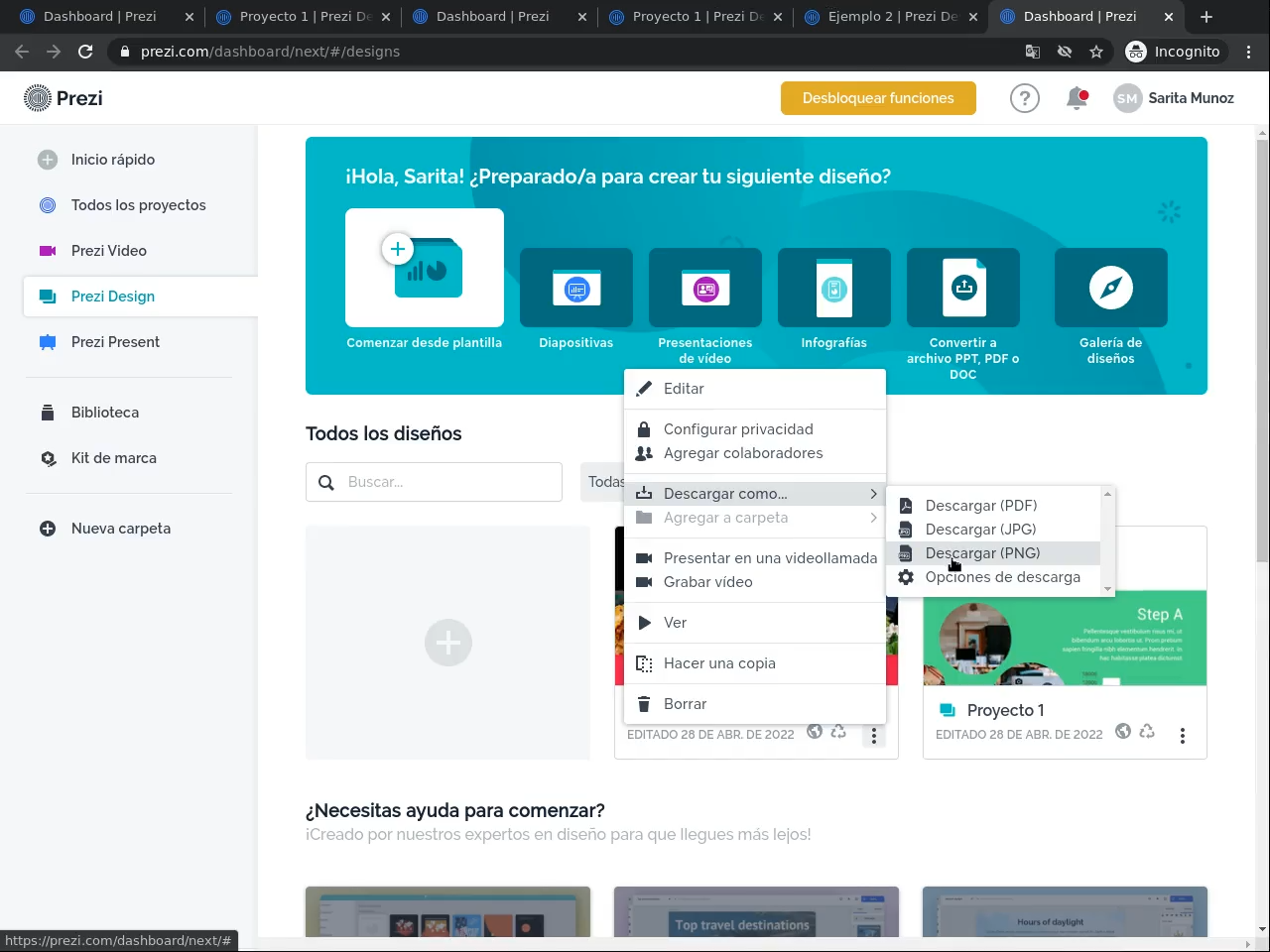Click the Sarita Munoz account name

tap(1191, 98)
